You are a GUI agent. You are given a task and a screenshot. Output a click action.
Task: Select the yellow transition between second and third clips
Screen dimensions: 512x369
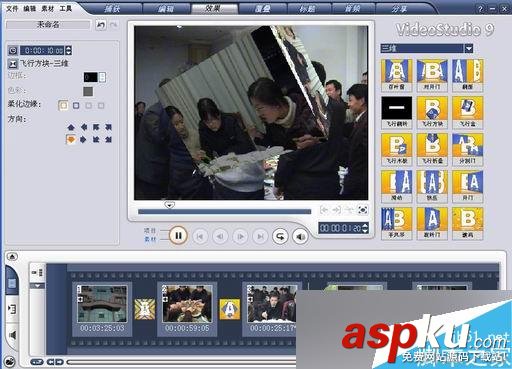pyautogui.click(x=230, y=309)
